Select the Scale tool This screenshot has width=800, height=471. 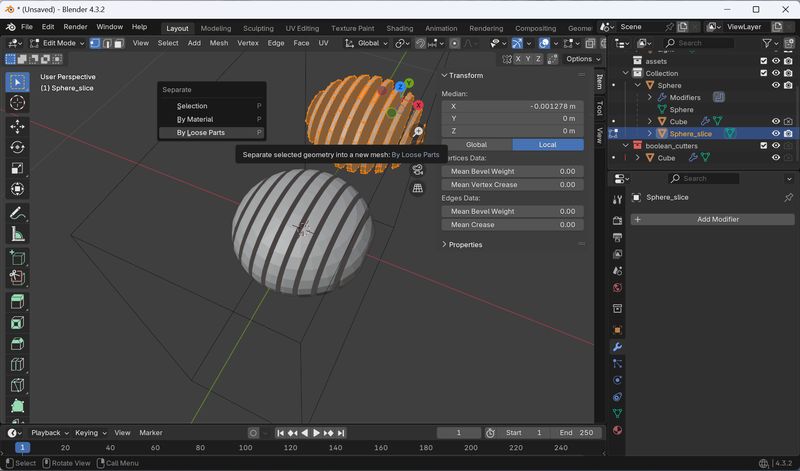pyautogui.click(x=17, y=168)
